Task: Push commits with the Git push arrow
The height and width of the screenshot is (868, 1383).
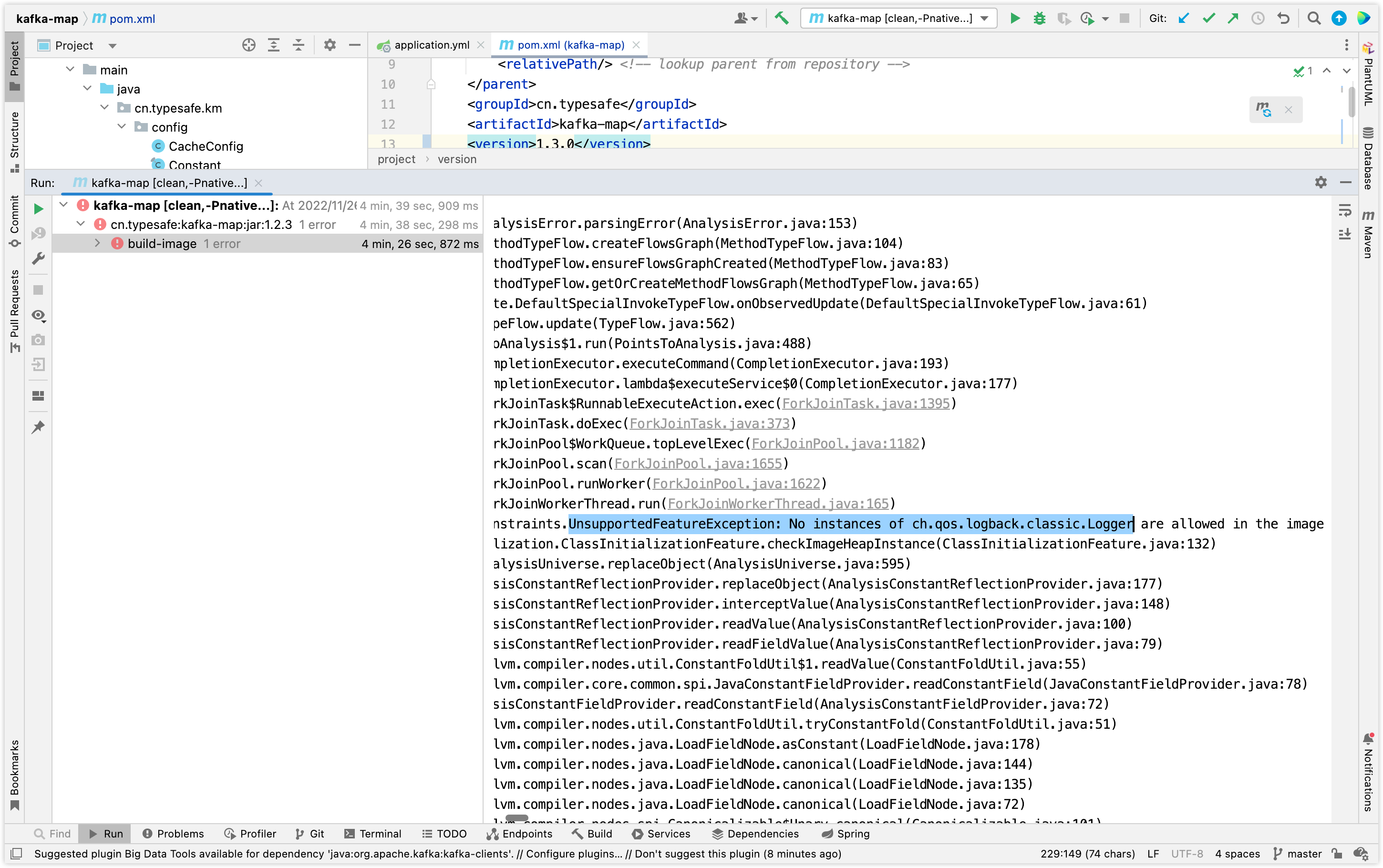Action: click(1233, 19)
